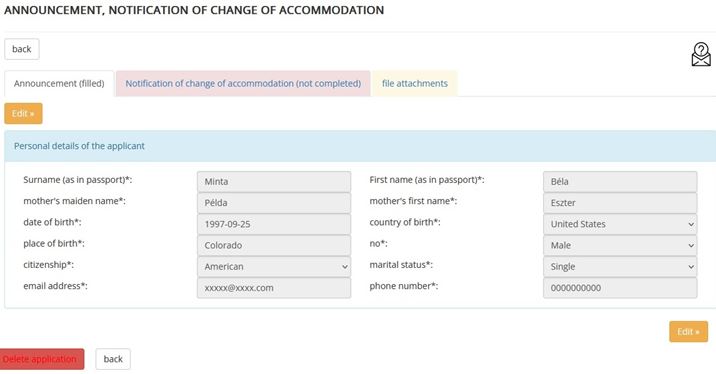Click the bottom back button
Image resolution: width=716 pixels, height=374 pixels.
tap(113, 359)
